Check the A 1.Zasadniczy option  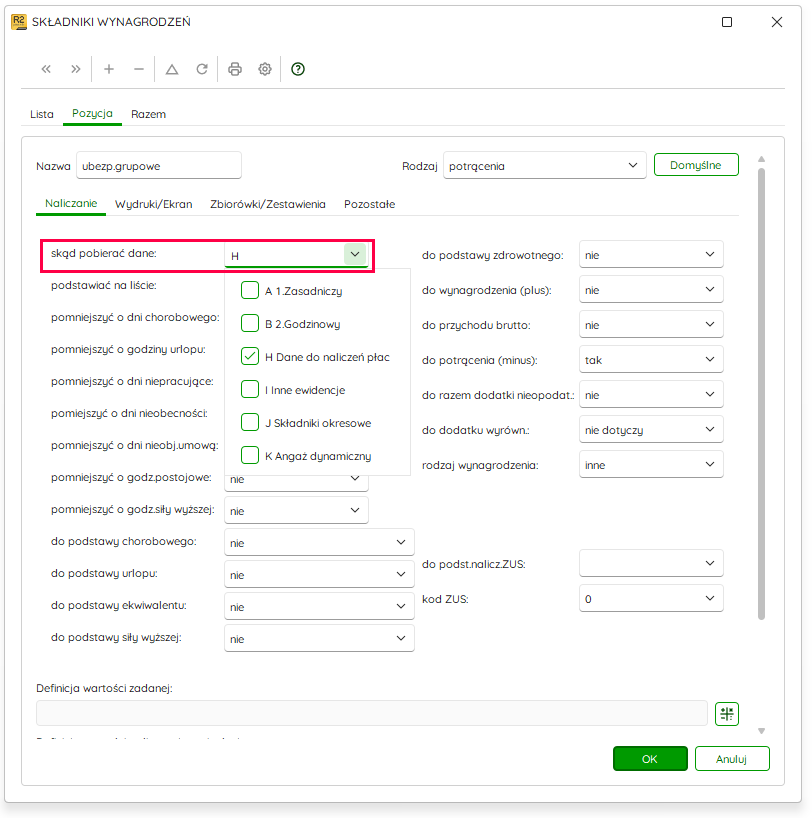pos(250,290)
